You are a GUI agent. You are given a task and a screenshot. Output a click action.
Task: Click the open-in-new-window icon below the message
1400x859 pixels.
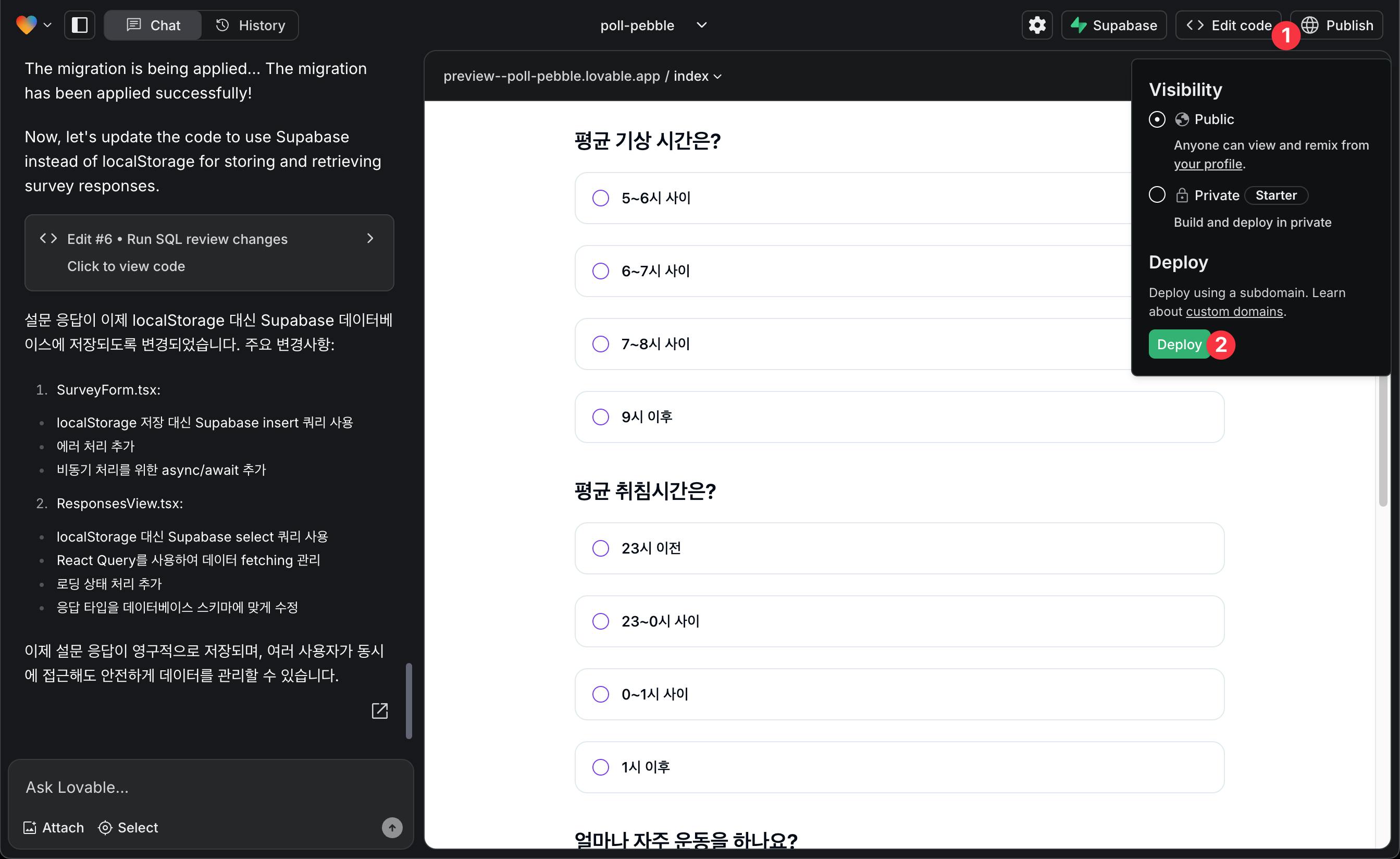(379, 710)
